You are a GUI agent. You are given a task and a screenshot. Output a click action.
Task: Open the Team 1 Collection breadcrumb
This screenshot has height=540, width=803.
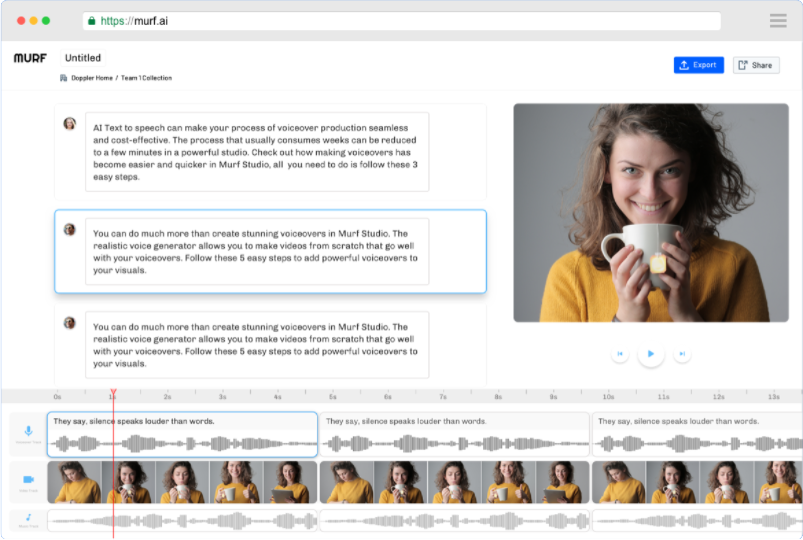click(x=147, y=78)
